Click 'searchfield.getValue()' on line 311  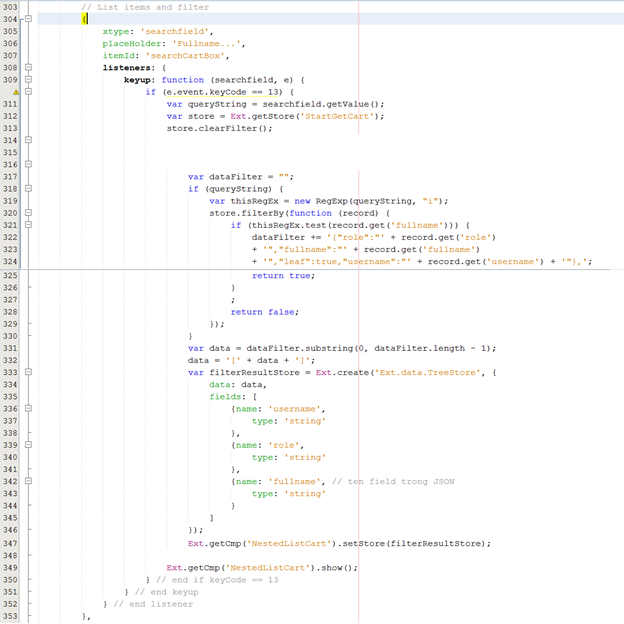coord(320,104)
